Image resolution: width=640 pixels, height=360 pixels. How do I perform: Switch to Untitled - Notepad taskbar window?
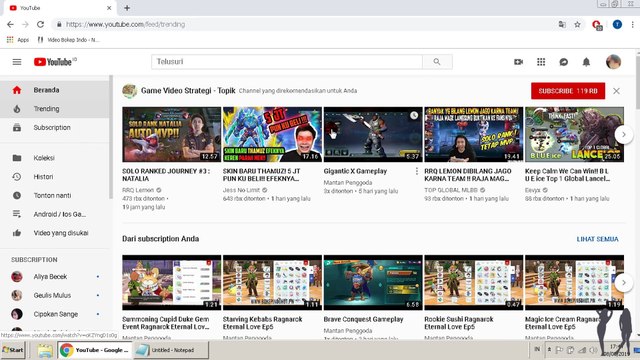click(x=171, y=350)
